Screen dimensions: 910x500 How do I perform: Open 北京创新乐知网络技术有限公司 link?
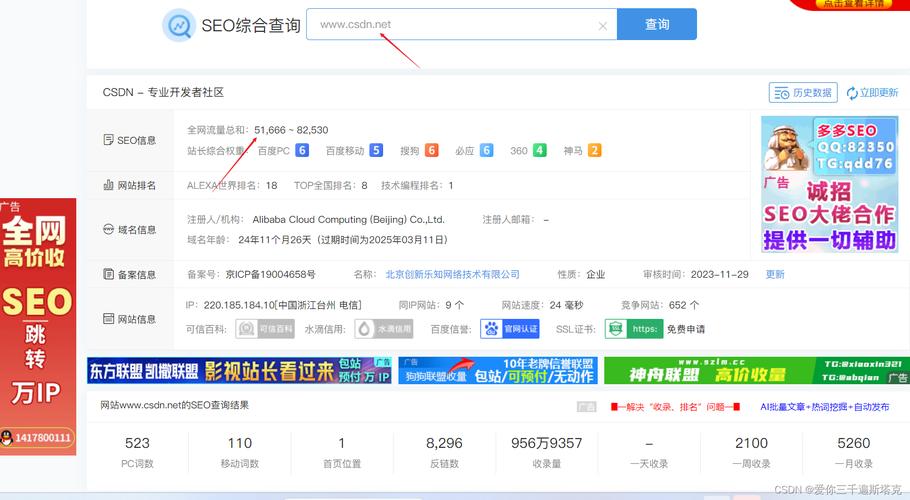(452, 274)
